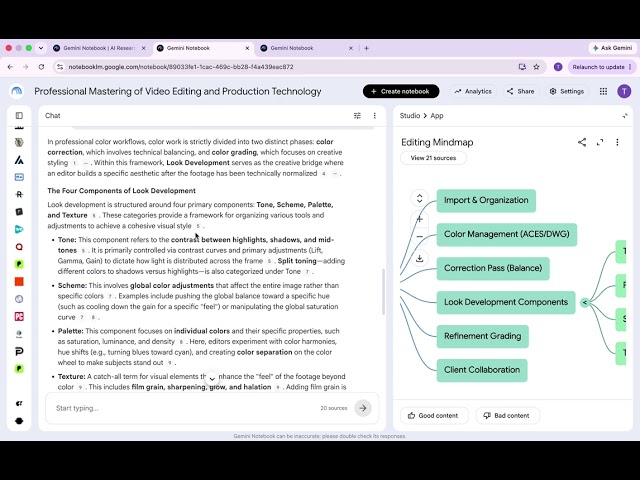Expand the Editing Mindmap to fullscreen
The height and width of the screenshot is (480, 640).
coord(600,142)
